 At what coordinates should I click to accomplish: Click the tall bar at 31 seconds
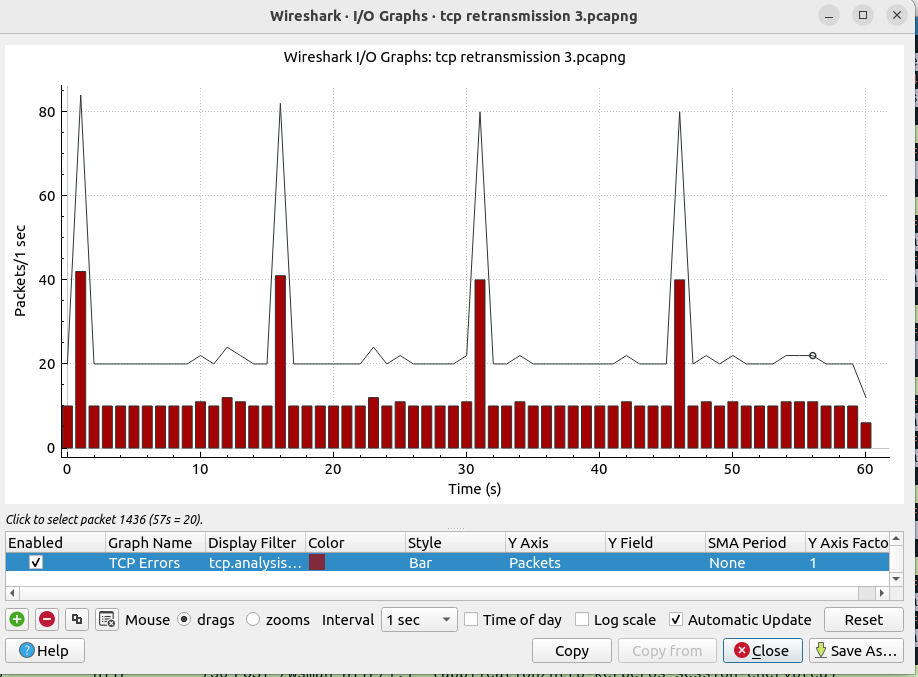point(479,364)
